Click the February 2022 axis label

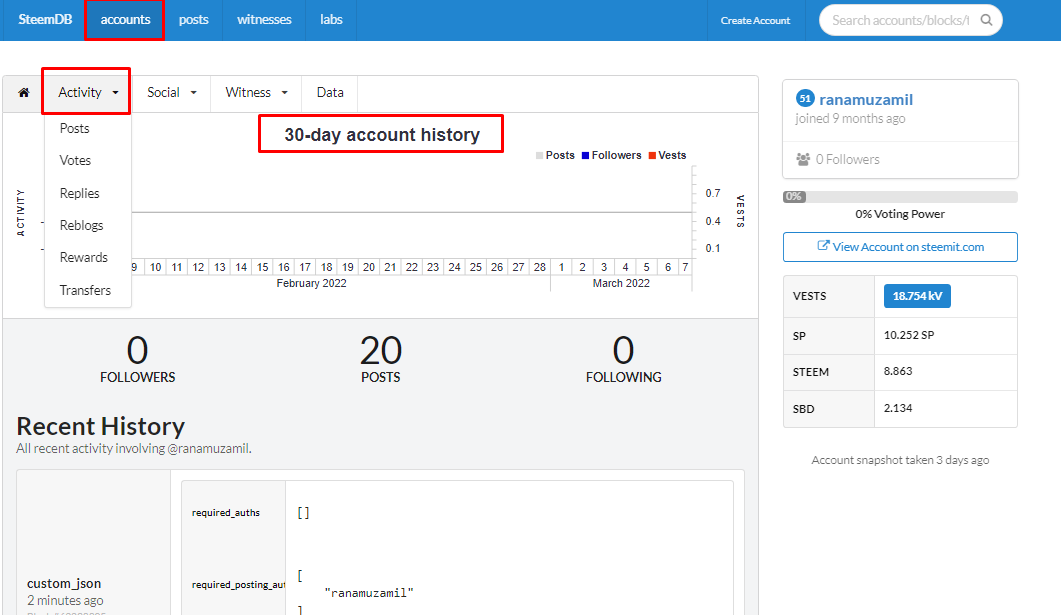coord(311,283)
